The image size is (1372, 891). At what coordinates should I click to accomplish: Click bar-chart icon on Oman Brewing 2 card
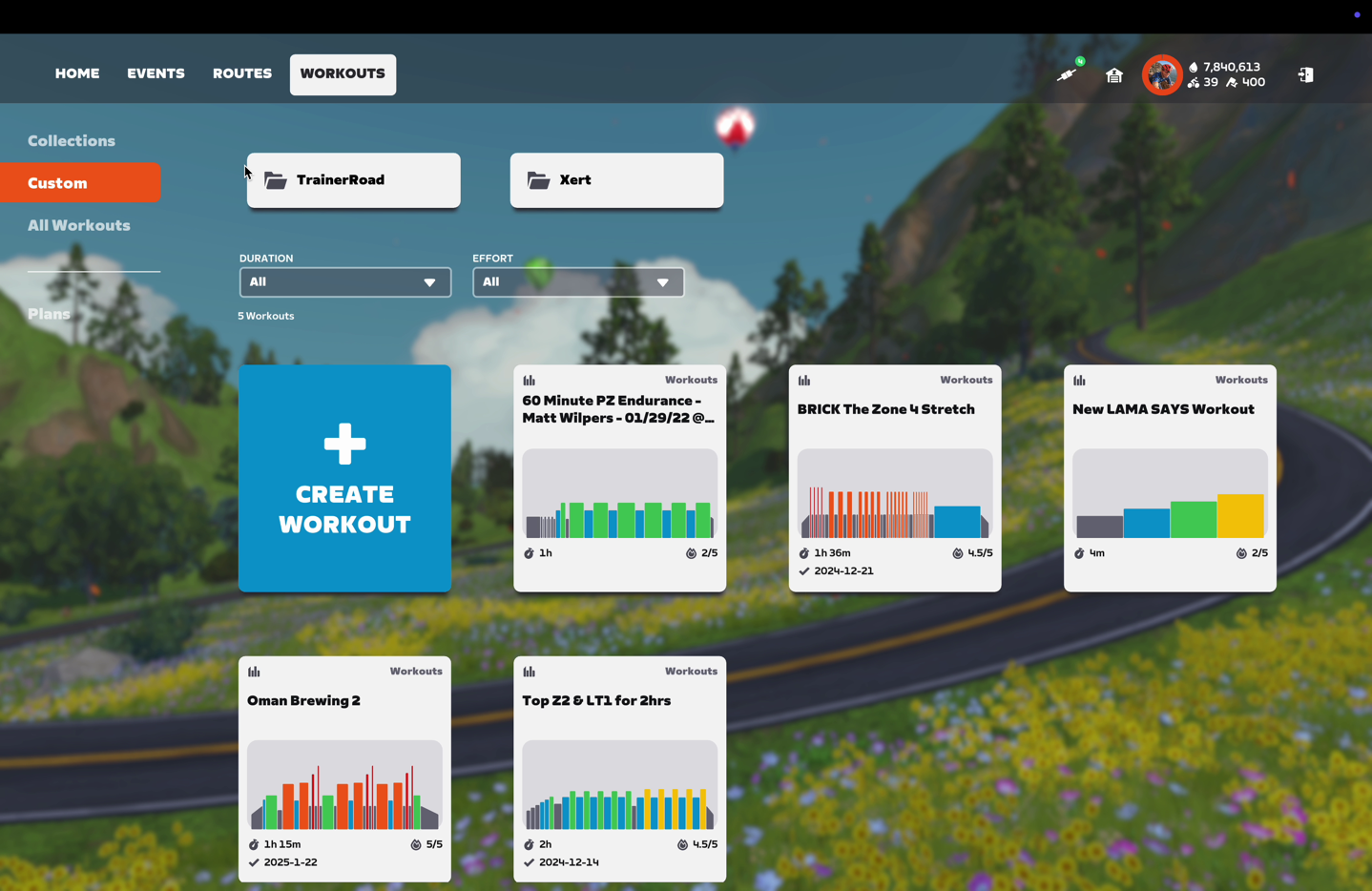(x=254, y=672)
